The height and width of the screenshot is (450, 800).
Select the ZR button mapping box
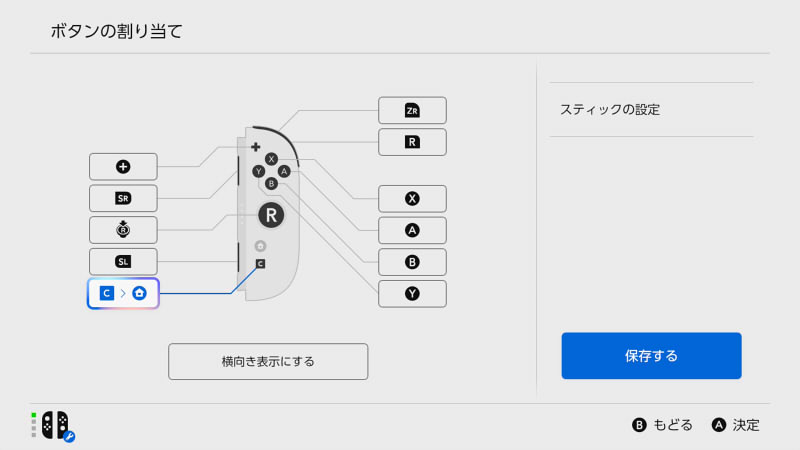tap(412, 110)
